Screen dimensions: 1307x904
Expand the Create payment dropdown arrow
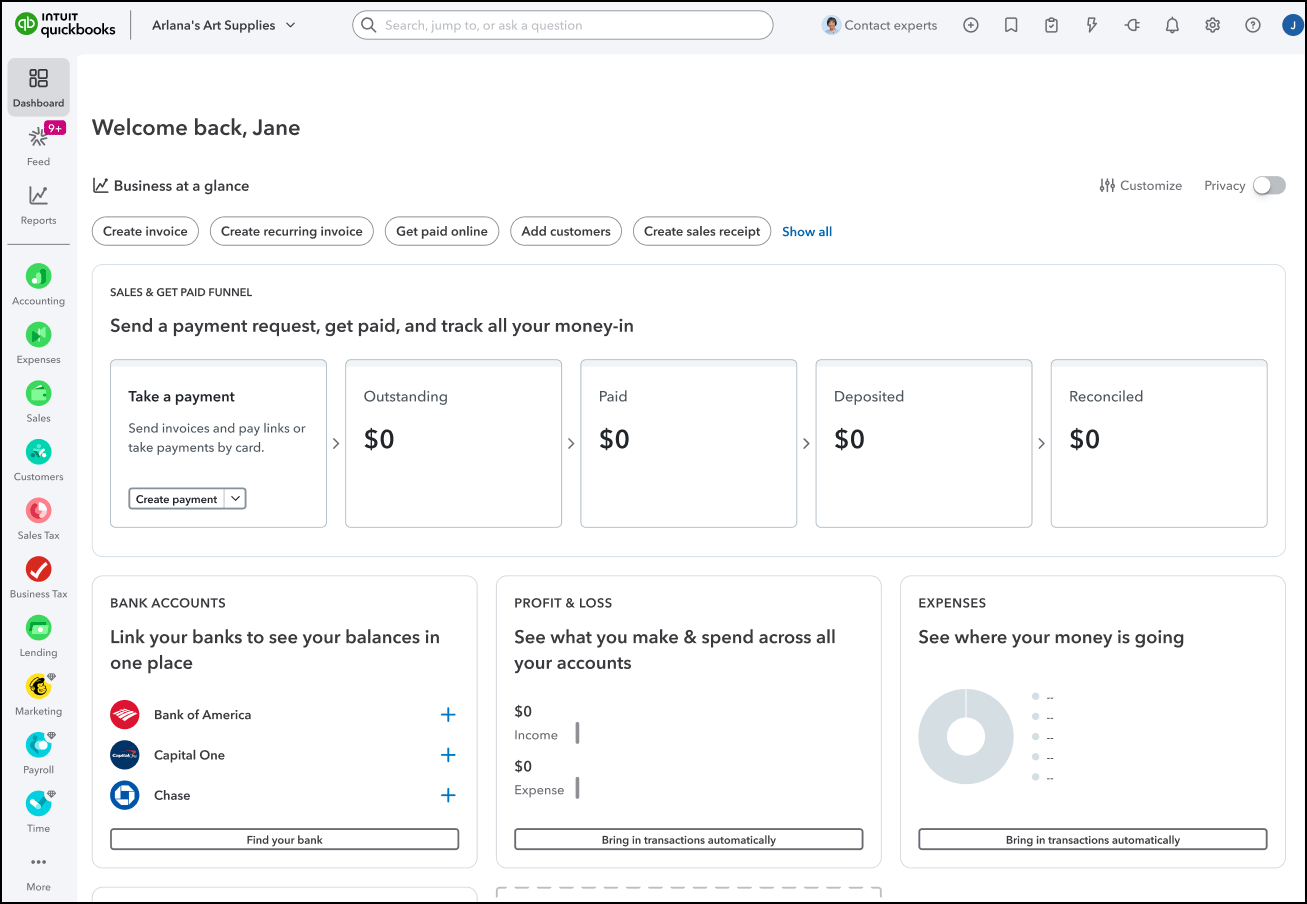pyautogui.click(x=235, y=498)
